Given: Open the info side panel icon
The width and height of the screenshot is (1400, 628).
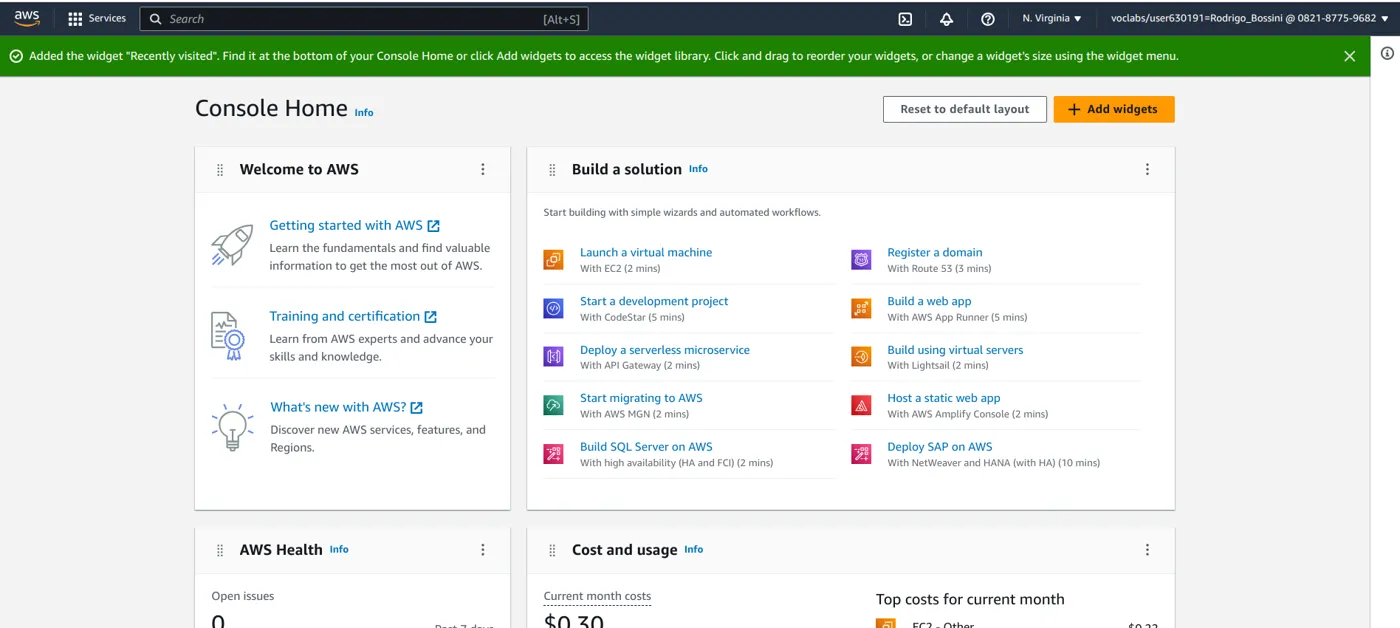Looking at the screenshot, I should tap(1387, 54).
